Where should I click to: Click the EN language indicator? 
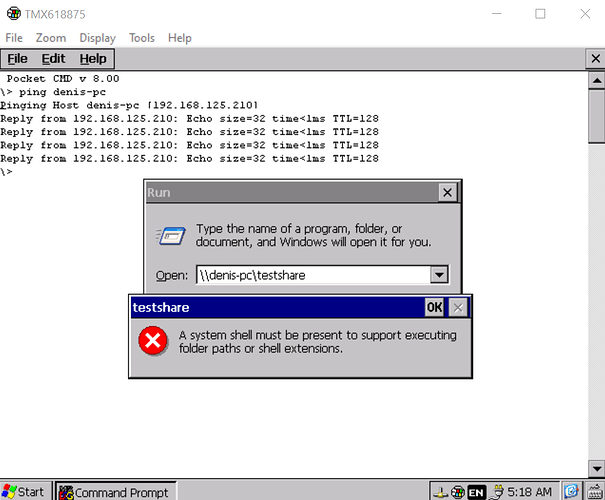pos(476,492)
